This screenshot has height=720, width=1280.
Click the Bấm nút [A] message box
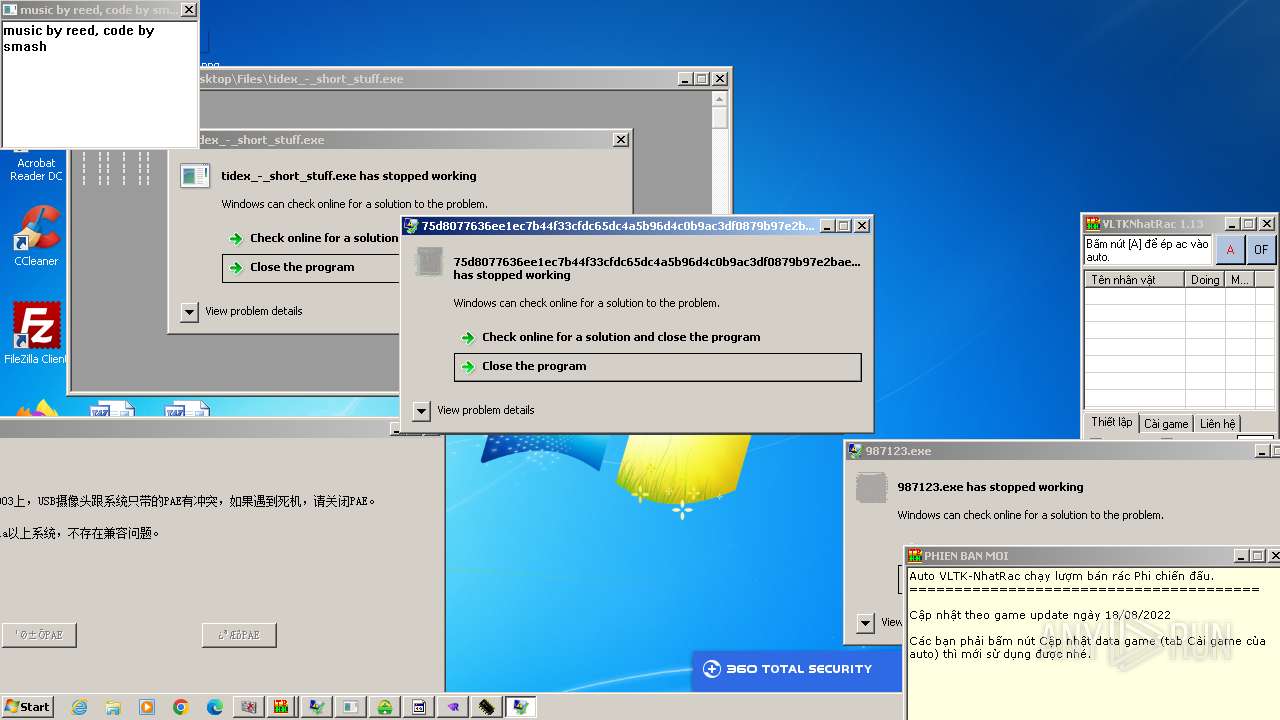pos(1148,250)
